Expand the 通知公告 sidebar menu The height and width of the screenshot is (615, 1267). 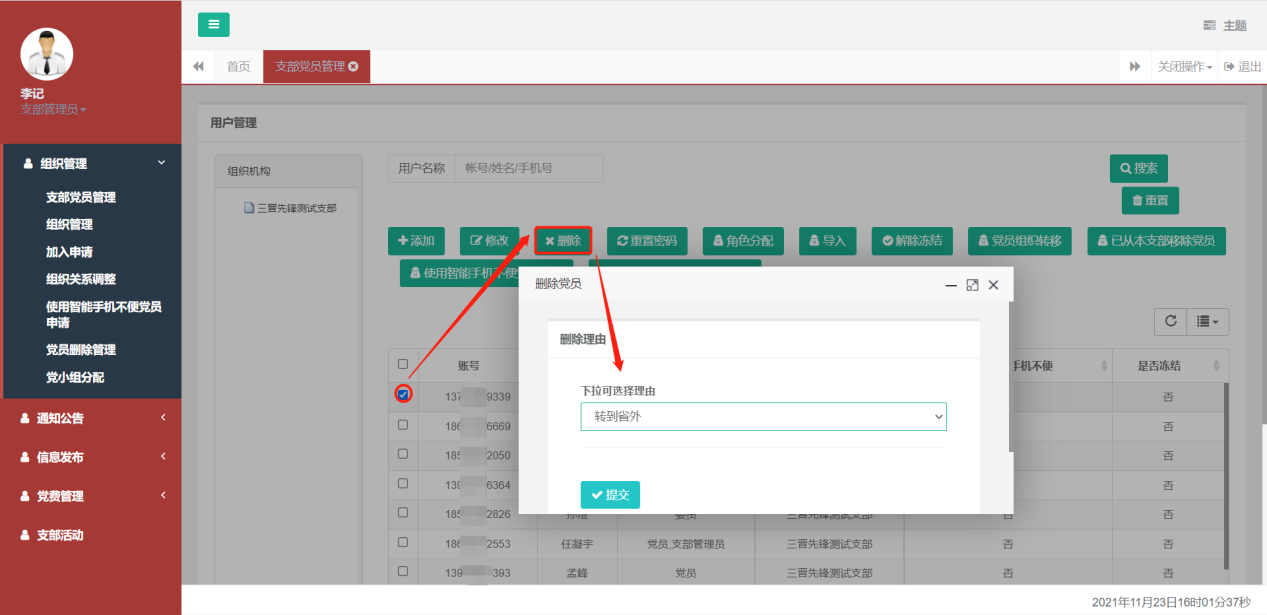tap(91, 418)
